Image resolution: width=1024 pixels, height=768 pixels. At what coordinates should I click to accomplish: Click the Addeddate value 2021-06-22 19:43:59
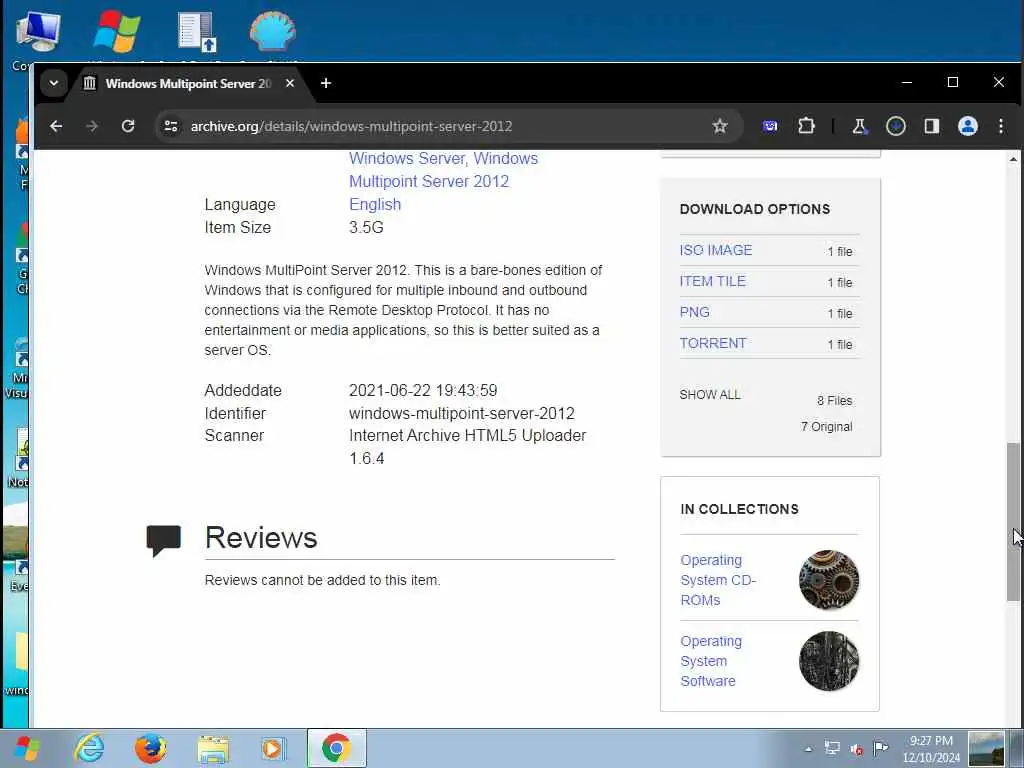point(423,391)
